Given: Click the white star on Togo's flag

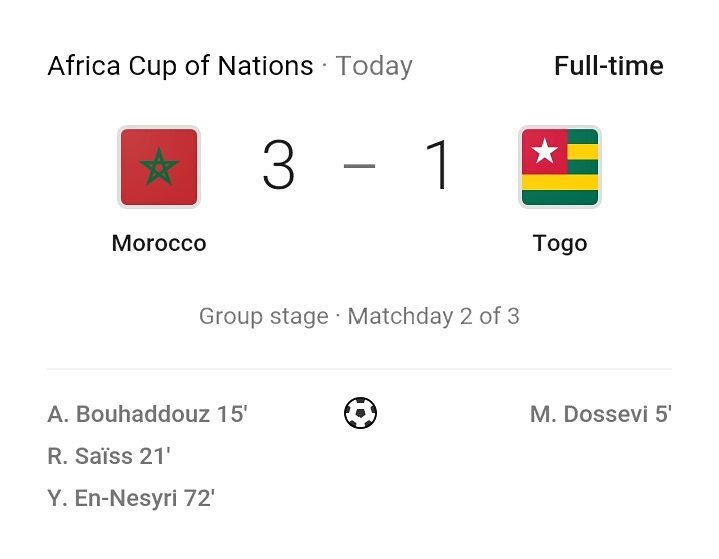Looking at the screenshot, I should click(544, 151).
